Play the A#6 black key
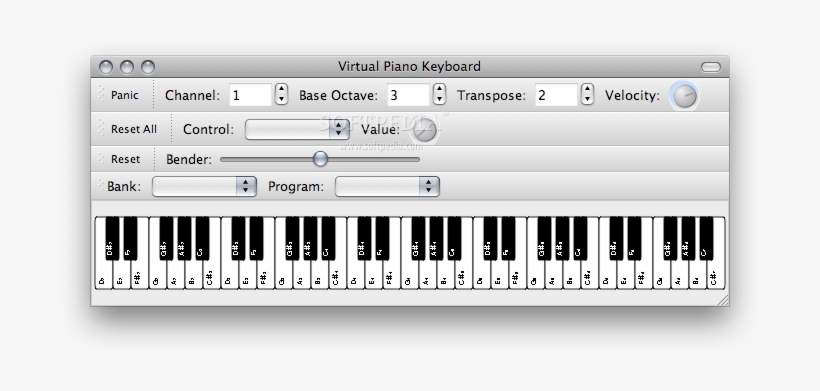 click(x=688, y=238)
